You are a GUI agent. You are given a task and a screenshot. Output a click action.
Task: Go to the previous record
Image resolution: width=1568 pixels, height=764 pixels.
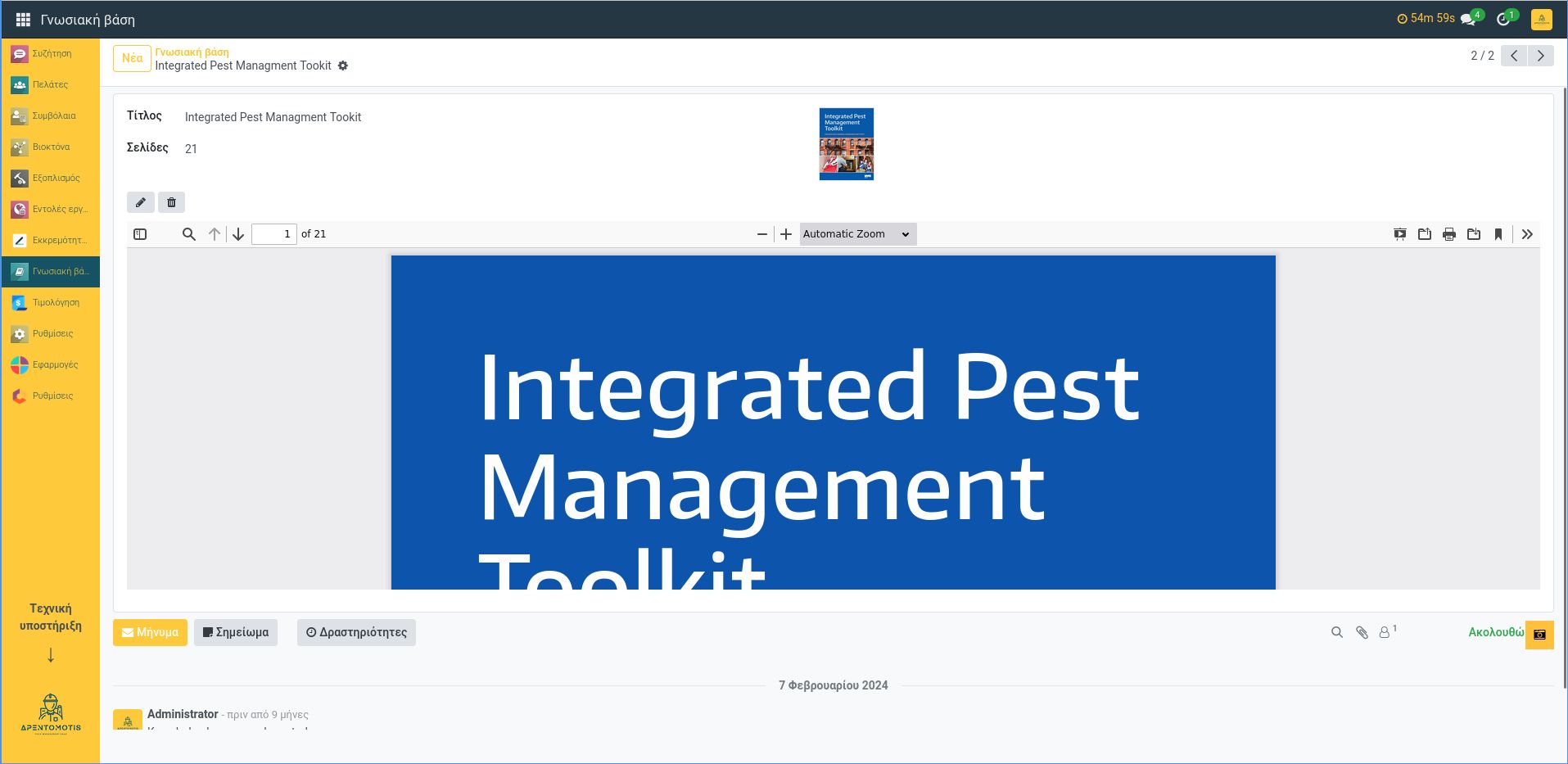[x=1514, y=56]
